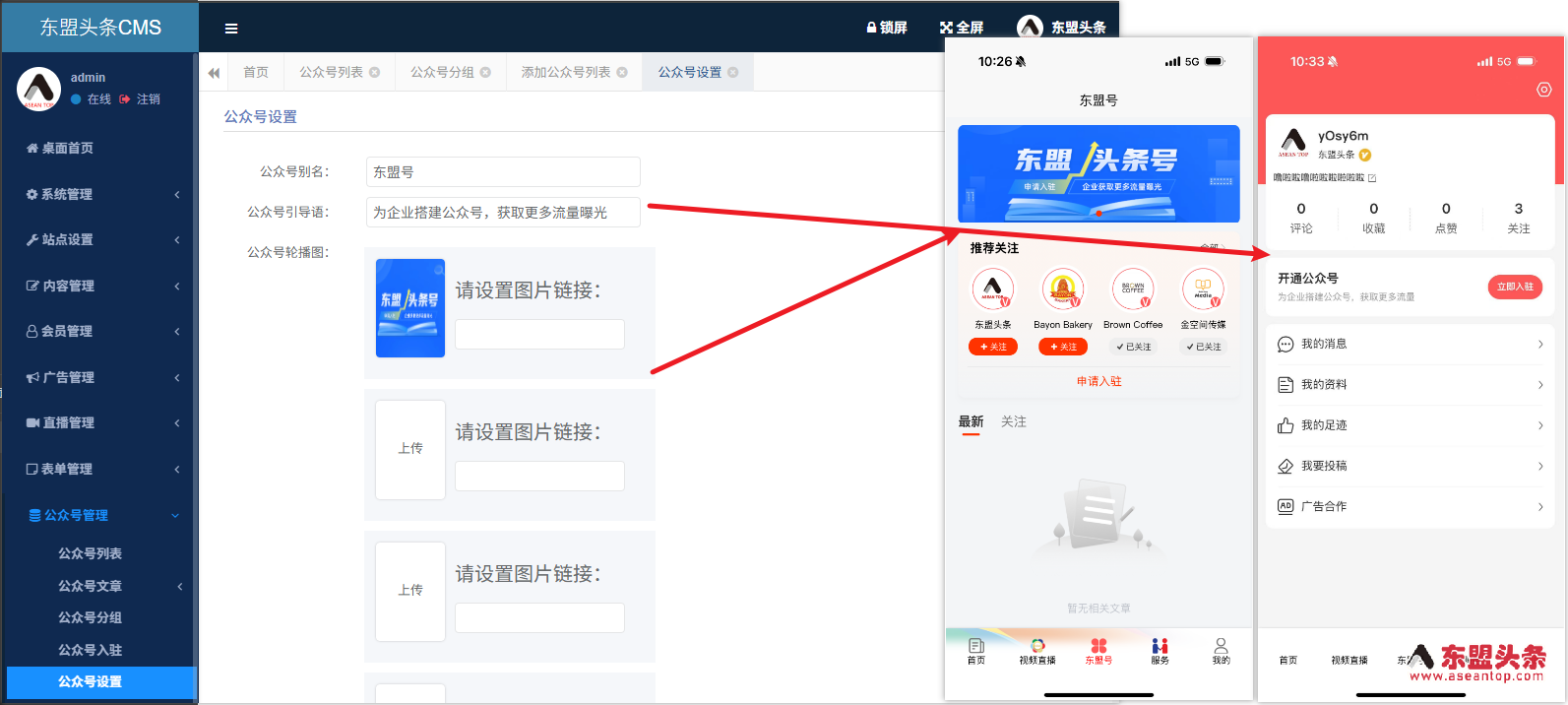The height and width of the screenshot is (705, 1568).
Task: Switch to 公众号列表 tab
Action: tap(332, 73)
